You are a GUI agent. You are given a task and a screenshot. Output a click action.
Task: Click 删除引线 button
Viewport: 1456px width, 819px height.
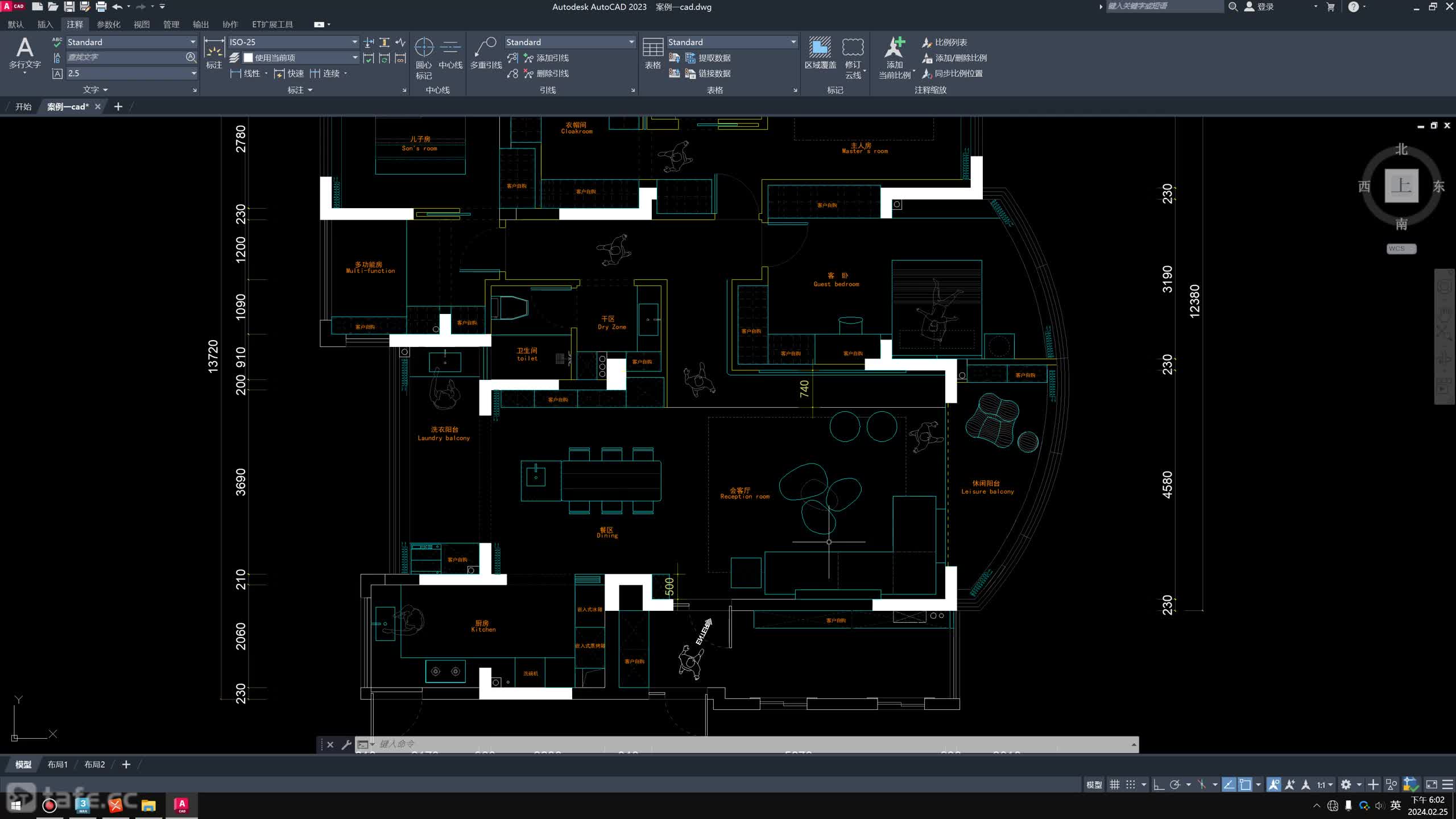click(546, 73)
